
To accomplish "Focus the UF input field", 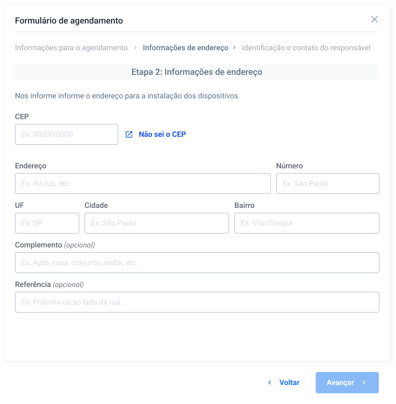I will click(47, 223).
